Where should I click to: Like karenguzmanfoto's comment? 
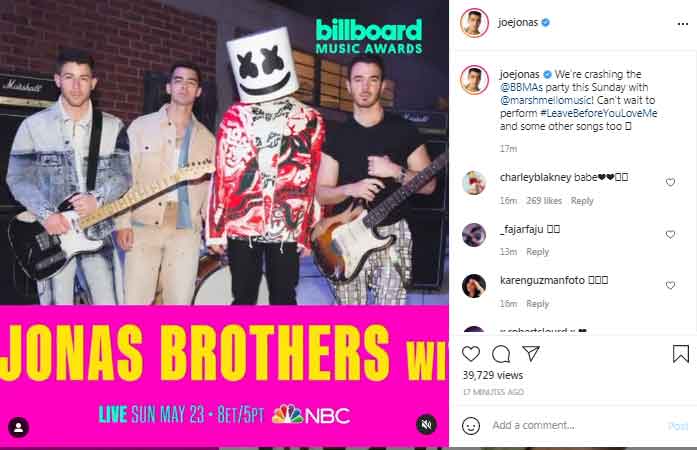[x=670, y=285]
